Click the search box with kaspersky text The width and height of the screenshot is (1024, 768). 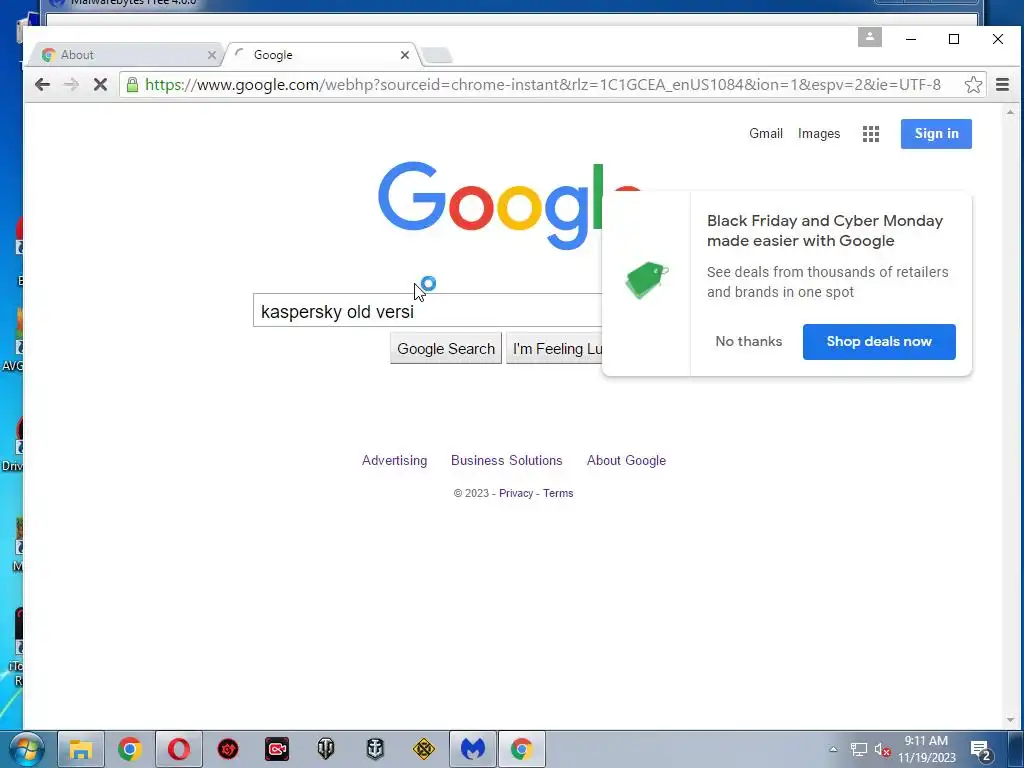[428, 311]
